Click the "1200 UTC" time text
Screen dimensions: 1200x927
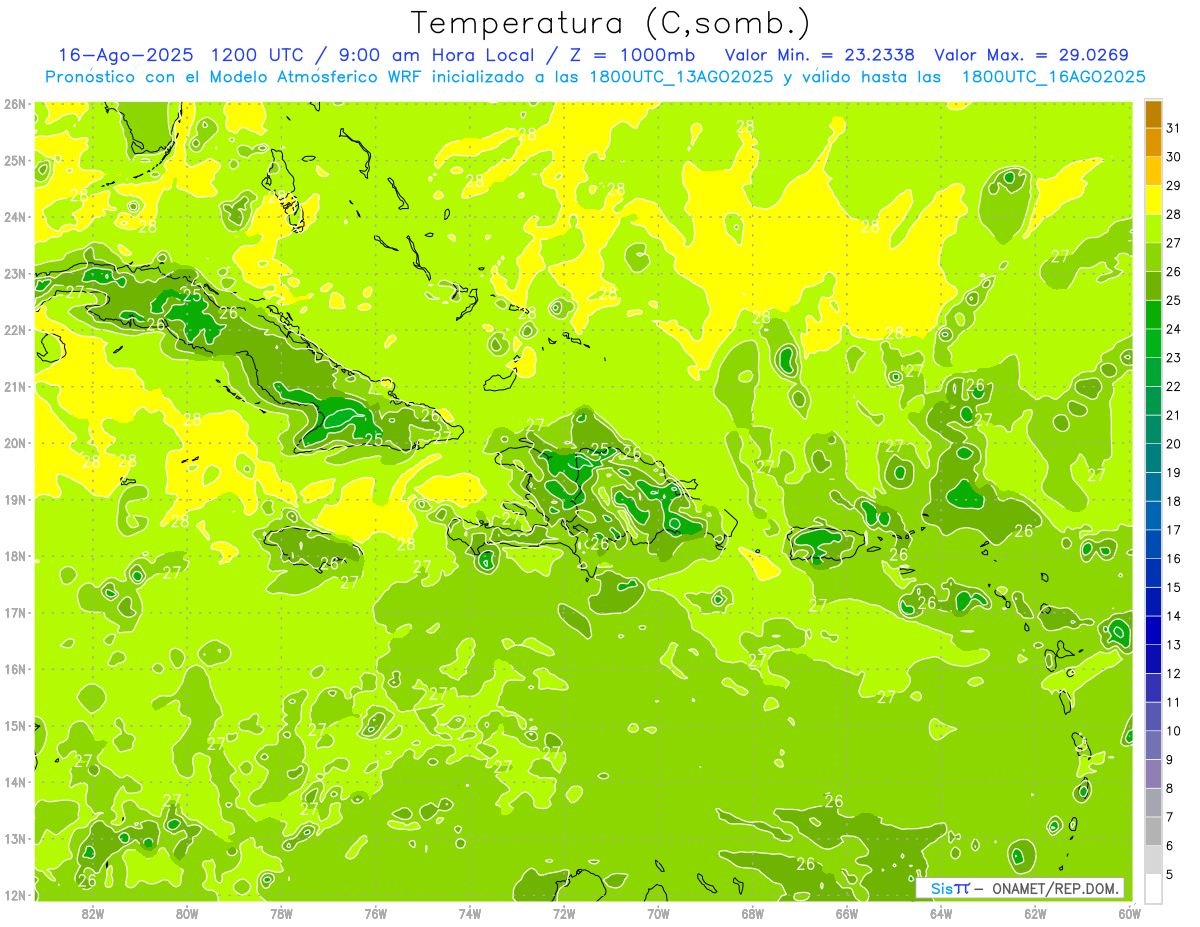click(255, 55)
